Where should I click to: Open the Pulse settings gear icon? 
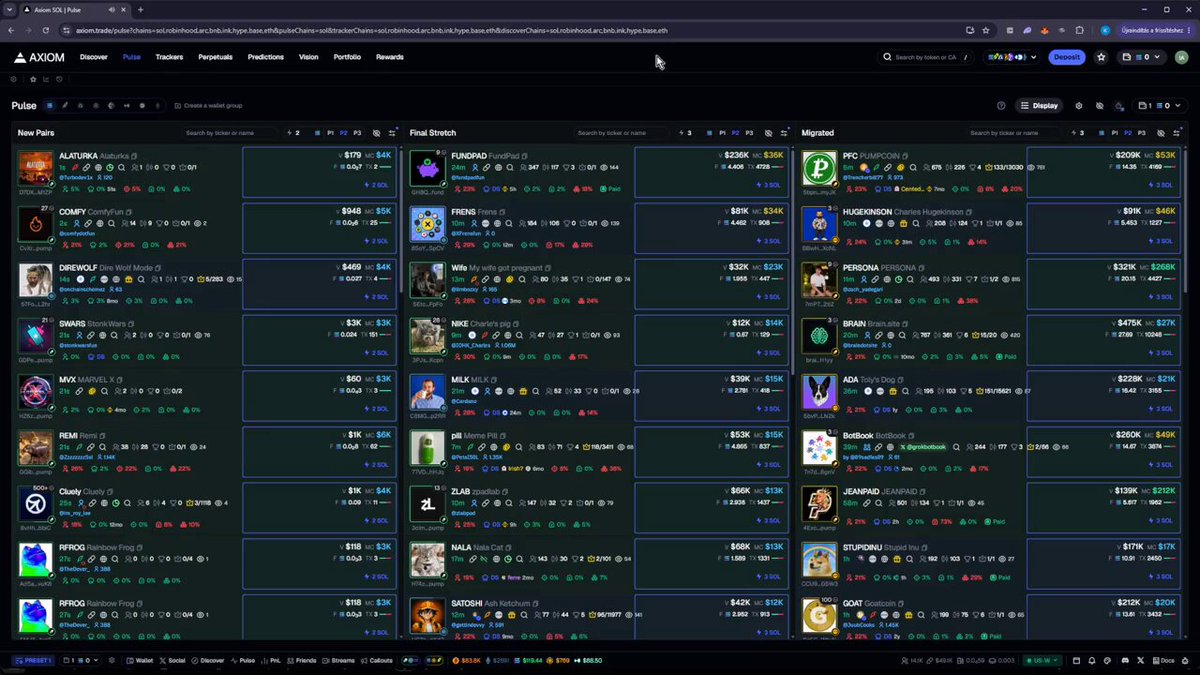point(1078,105)
